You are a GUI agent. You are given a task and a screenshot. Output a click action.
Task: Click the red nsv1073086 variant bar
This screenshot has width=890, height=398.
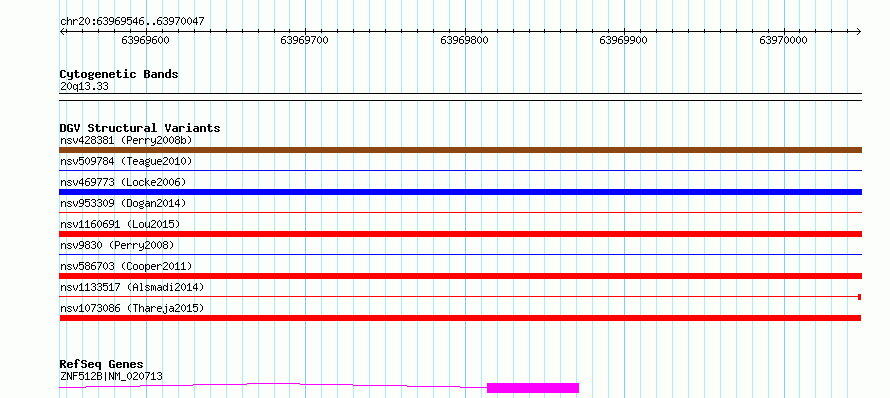(460, 318)
